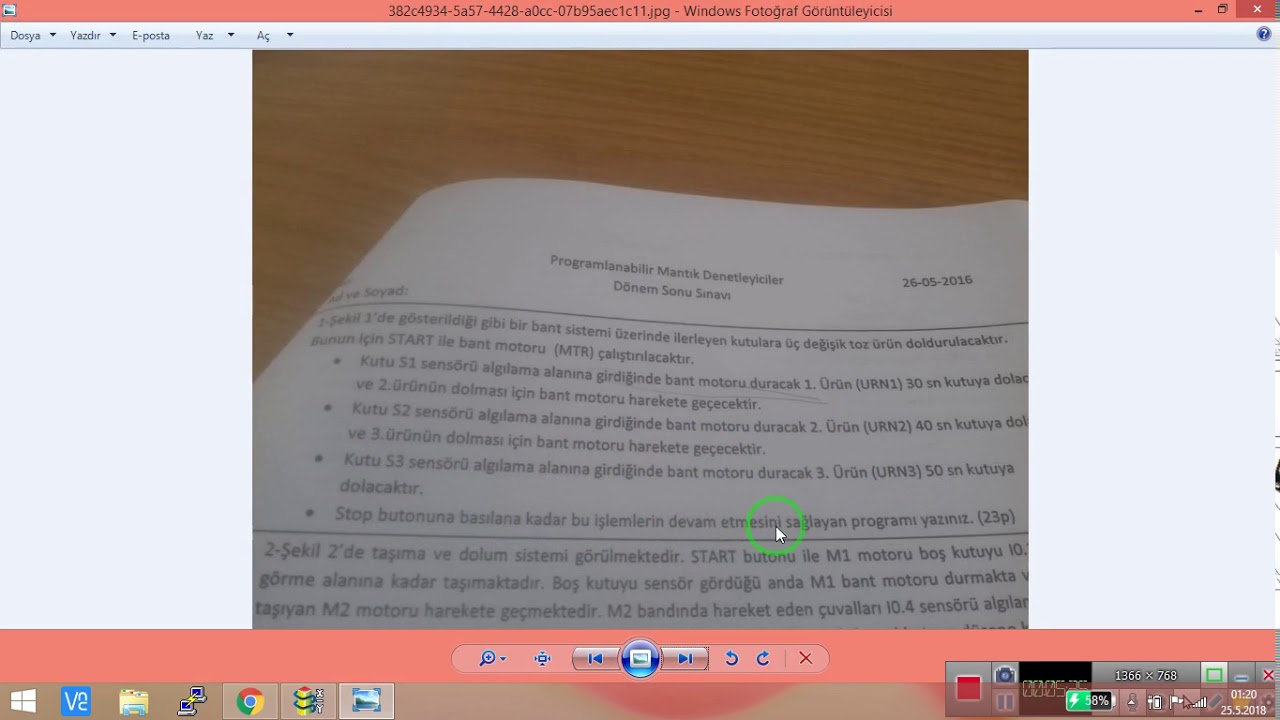Open the Windows Start button
This screenshot has height=720, width=1280.
(23, 701)
